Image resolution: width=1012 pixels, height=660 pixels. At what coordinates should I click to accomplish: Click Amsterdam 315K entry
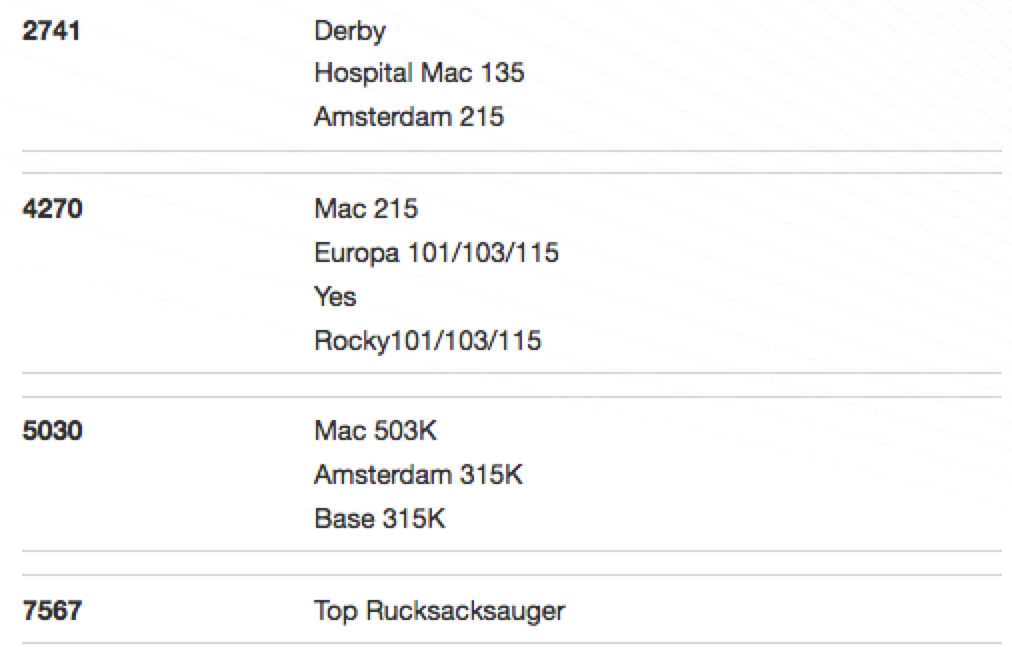418,475
